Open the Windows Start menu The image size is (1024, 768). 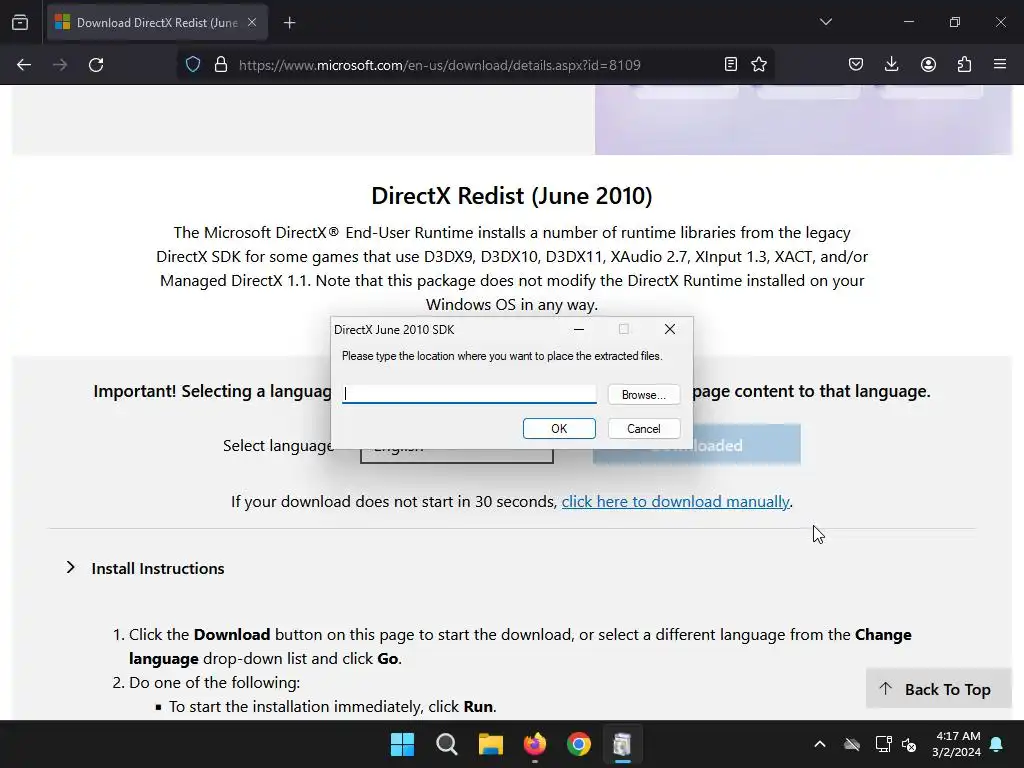(x=402, y=744)
